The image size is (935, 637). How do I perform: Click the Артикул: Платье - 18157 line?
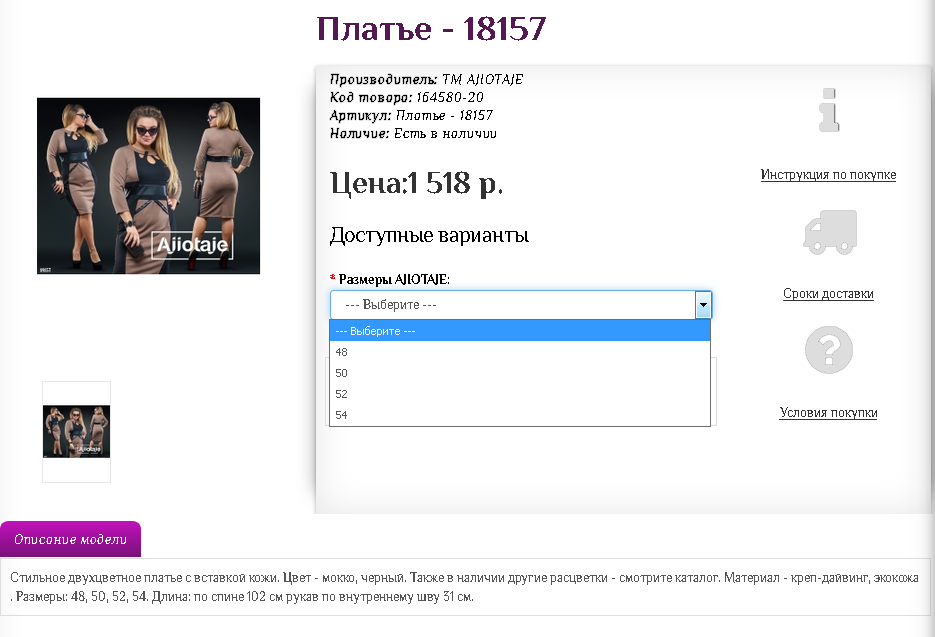click(411, 115)
